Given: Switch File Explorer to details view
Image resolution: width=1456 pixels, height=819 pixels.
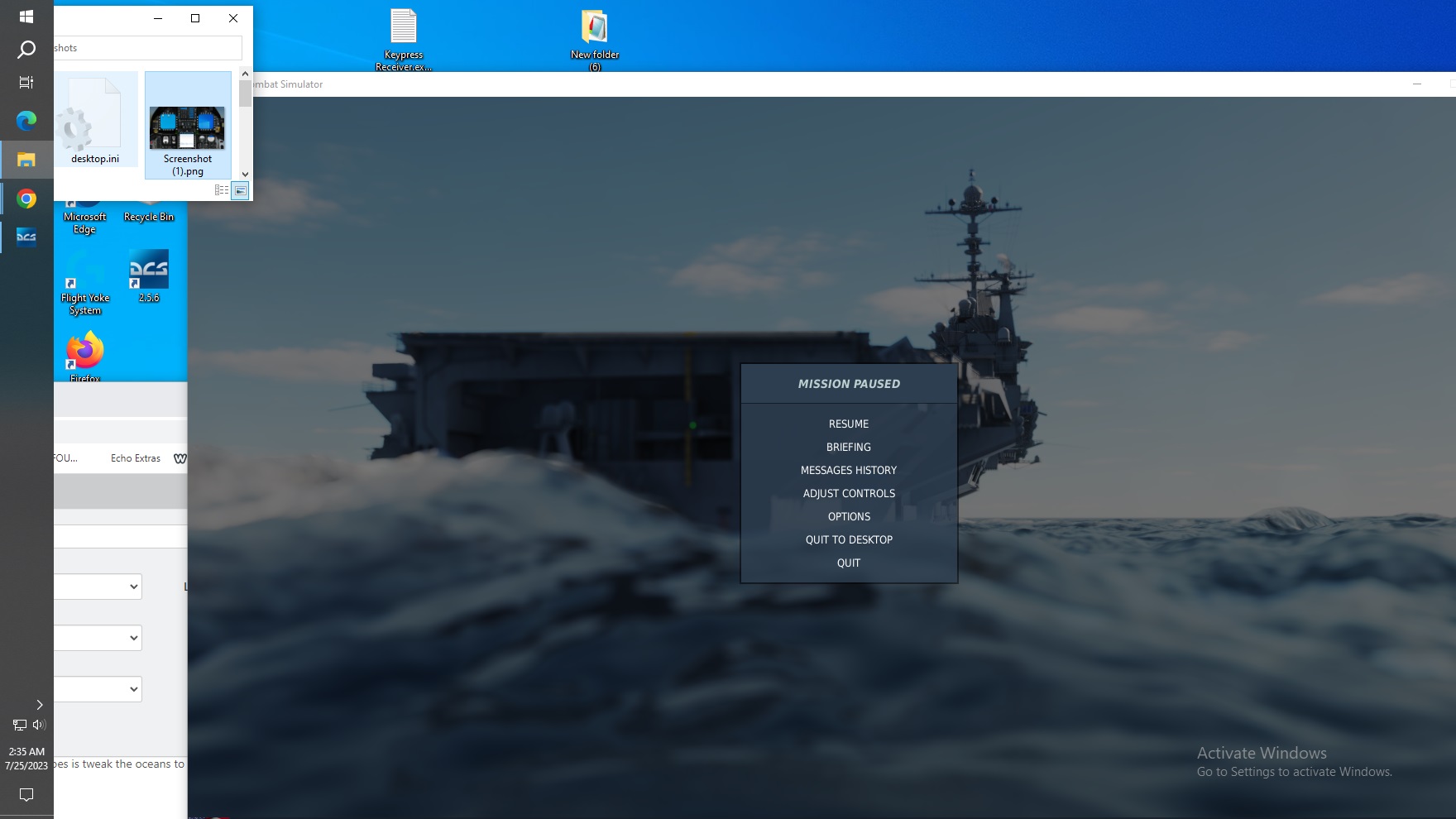Looking at the screenshot, I should tap(222, 190).
